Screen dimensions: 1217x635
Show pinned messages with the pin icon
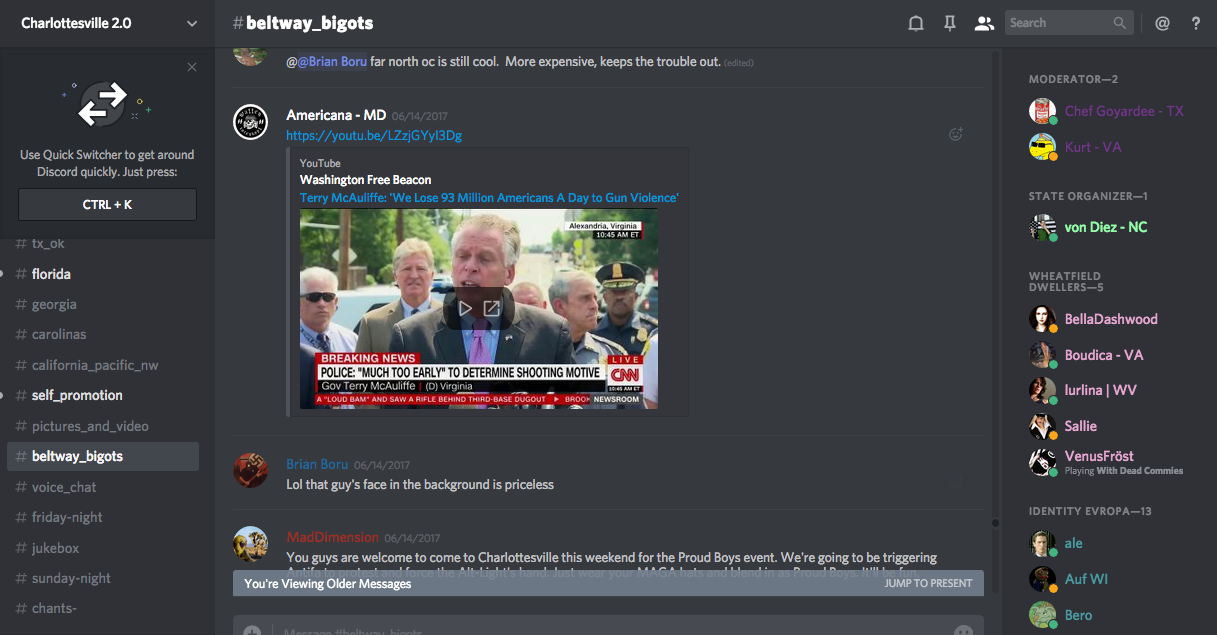coord(950,23)
